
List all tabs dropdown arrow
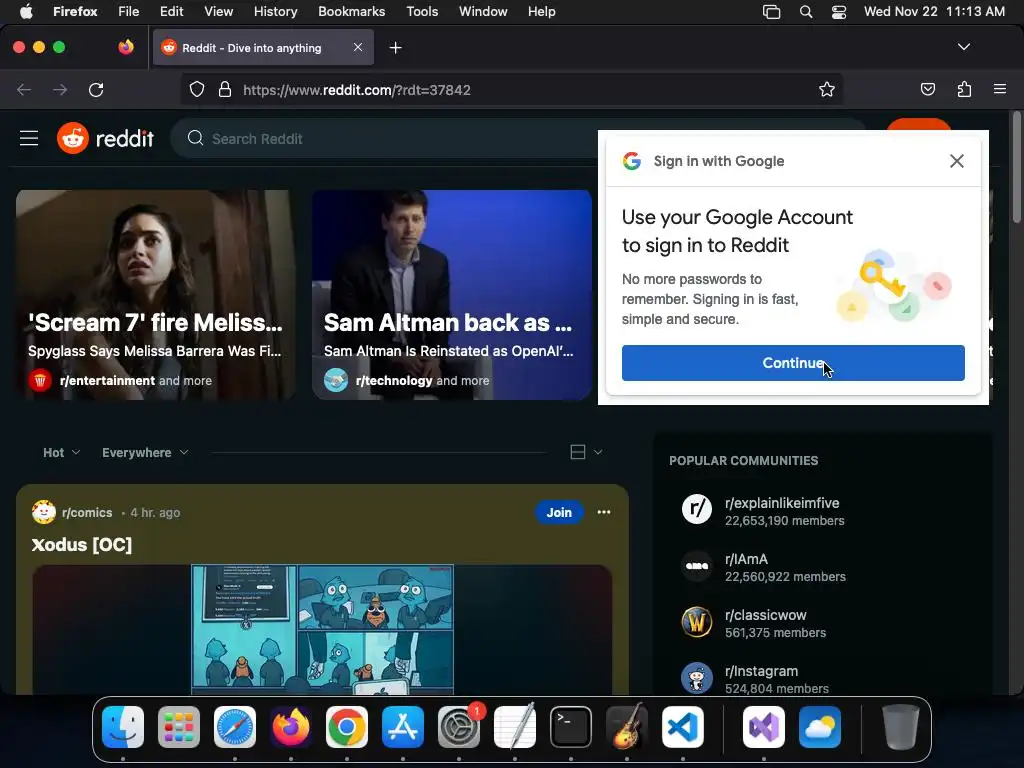pos(963,47)
